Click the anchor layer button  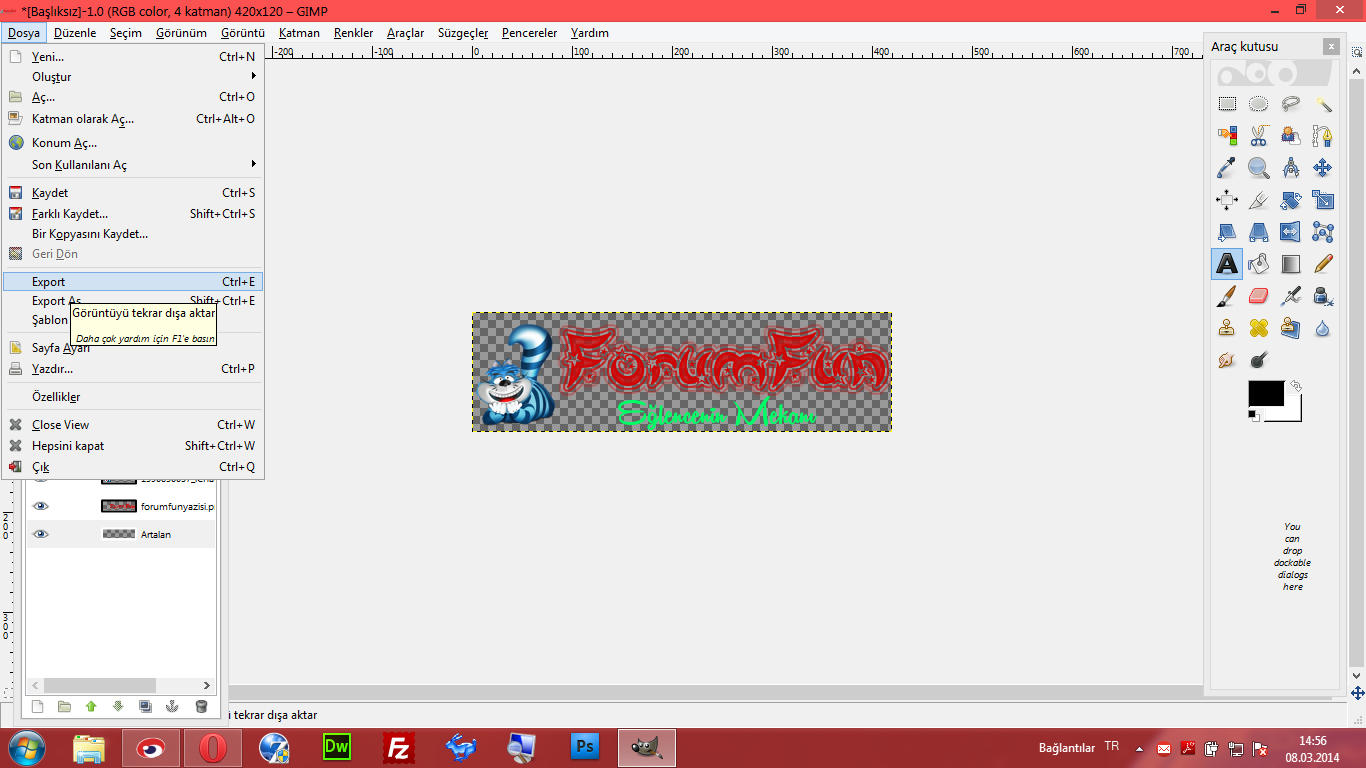172,706
